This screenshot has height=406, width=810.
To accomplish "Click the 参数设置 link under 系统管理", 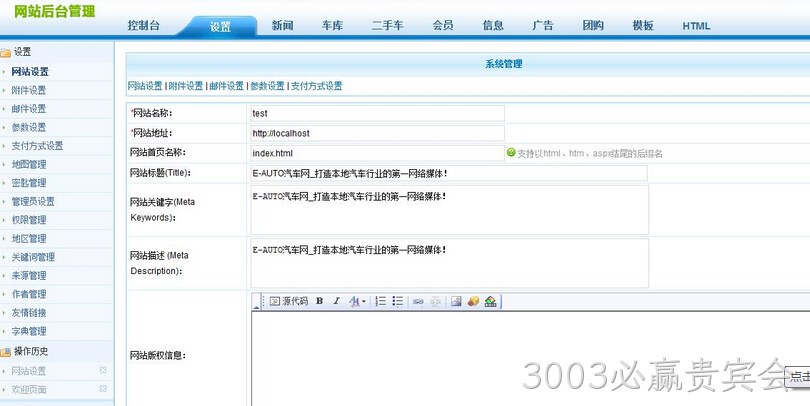I will (268, 86).
